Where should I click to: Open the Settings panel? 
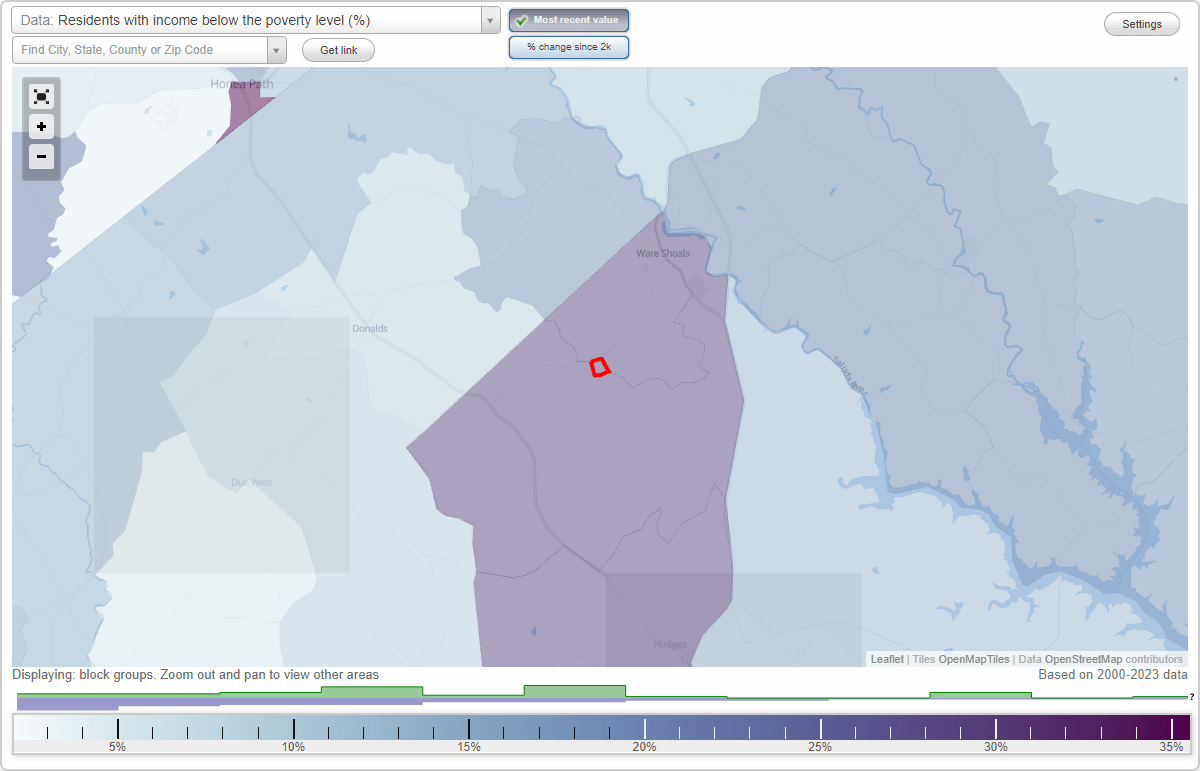point(1141,23)
